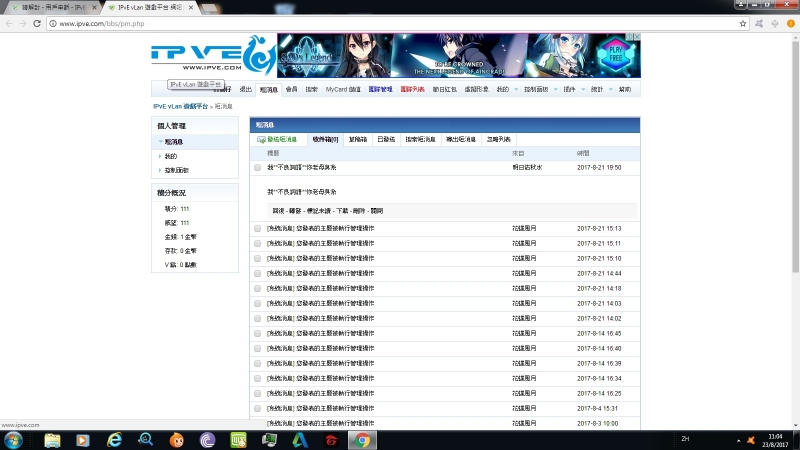Click the IPvE logo in the header

(x=212, y=56)
